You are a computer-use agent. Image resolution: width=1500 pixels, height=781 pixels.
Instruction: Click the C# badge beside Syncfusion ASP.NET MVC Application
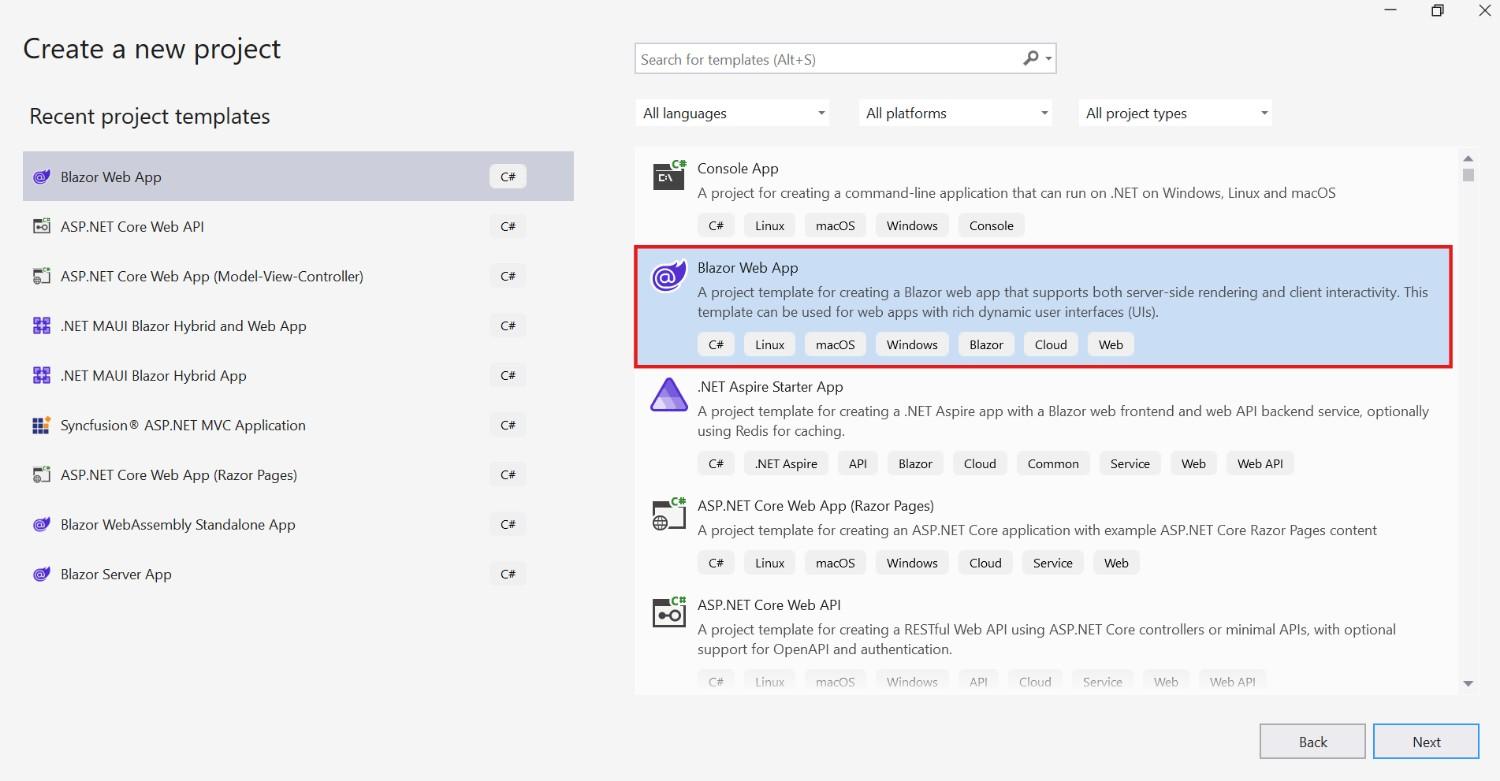coord(508,425)
